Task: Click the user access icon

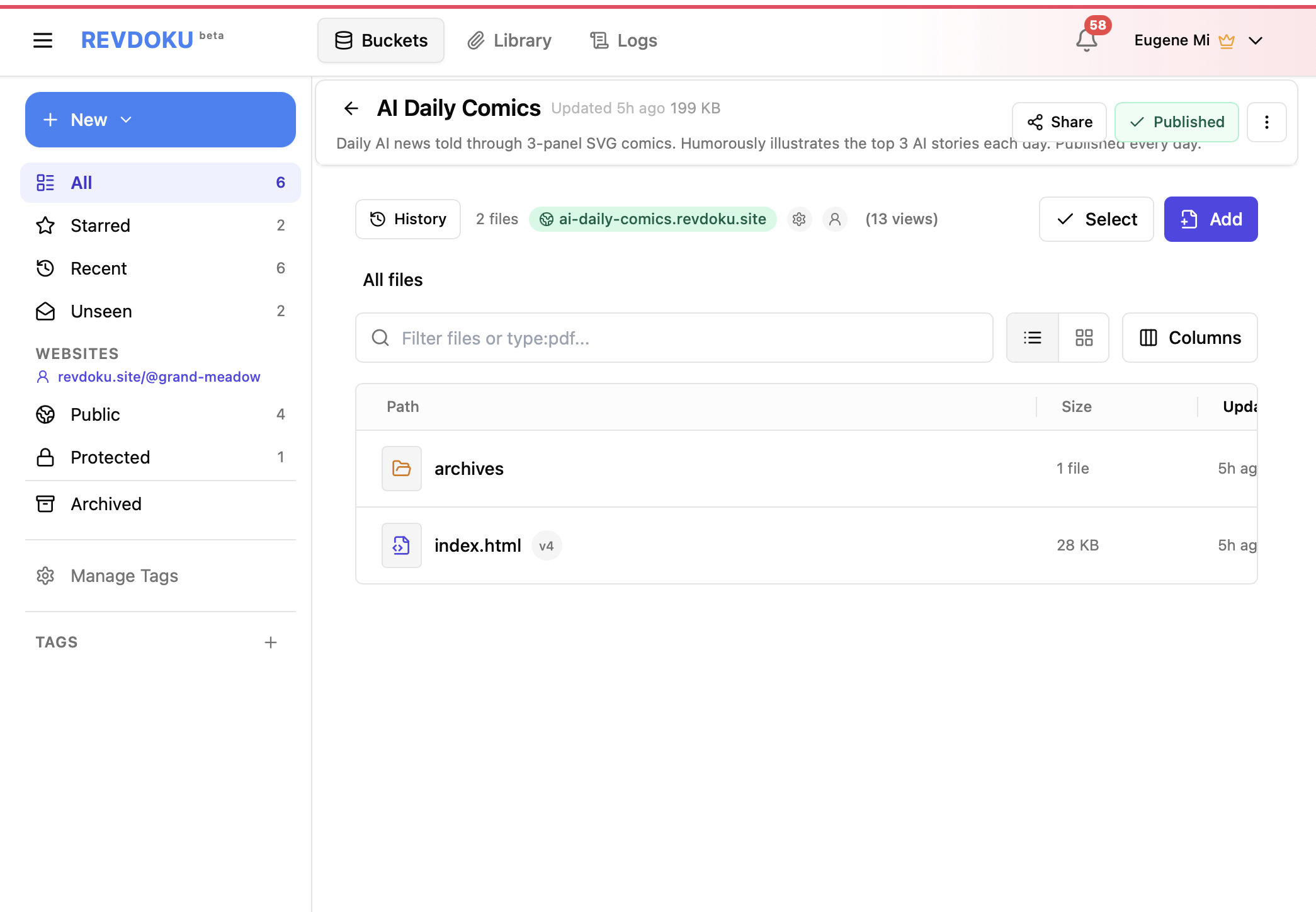Action: pyautogui.click(x=835, y=219)
